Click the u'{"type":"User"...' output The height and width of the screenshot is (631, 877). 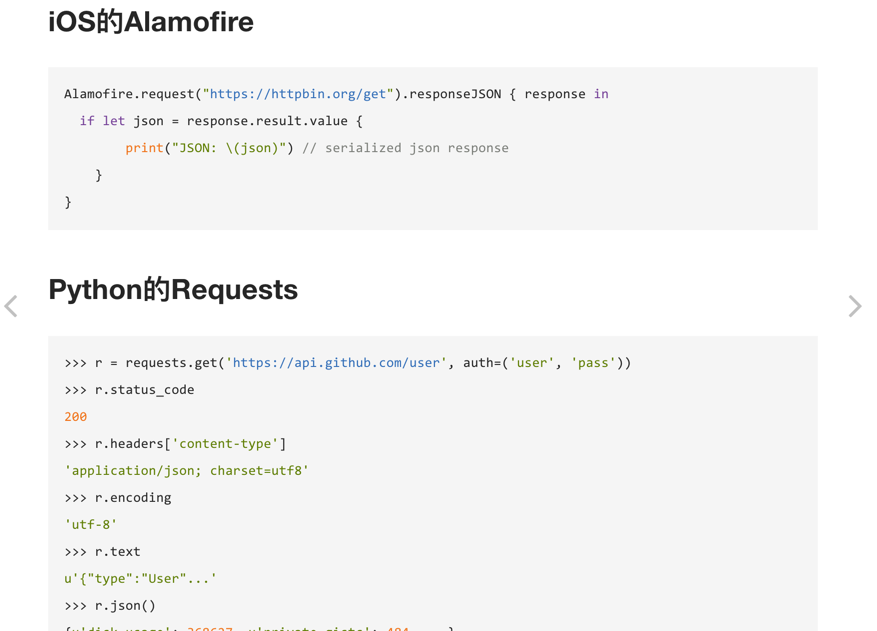[x=141, y=579]
